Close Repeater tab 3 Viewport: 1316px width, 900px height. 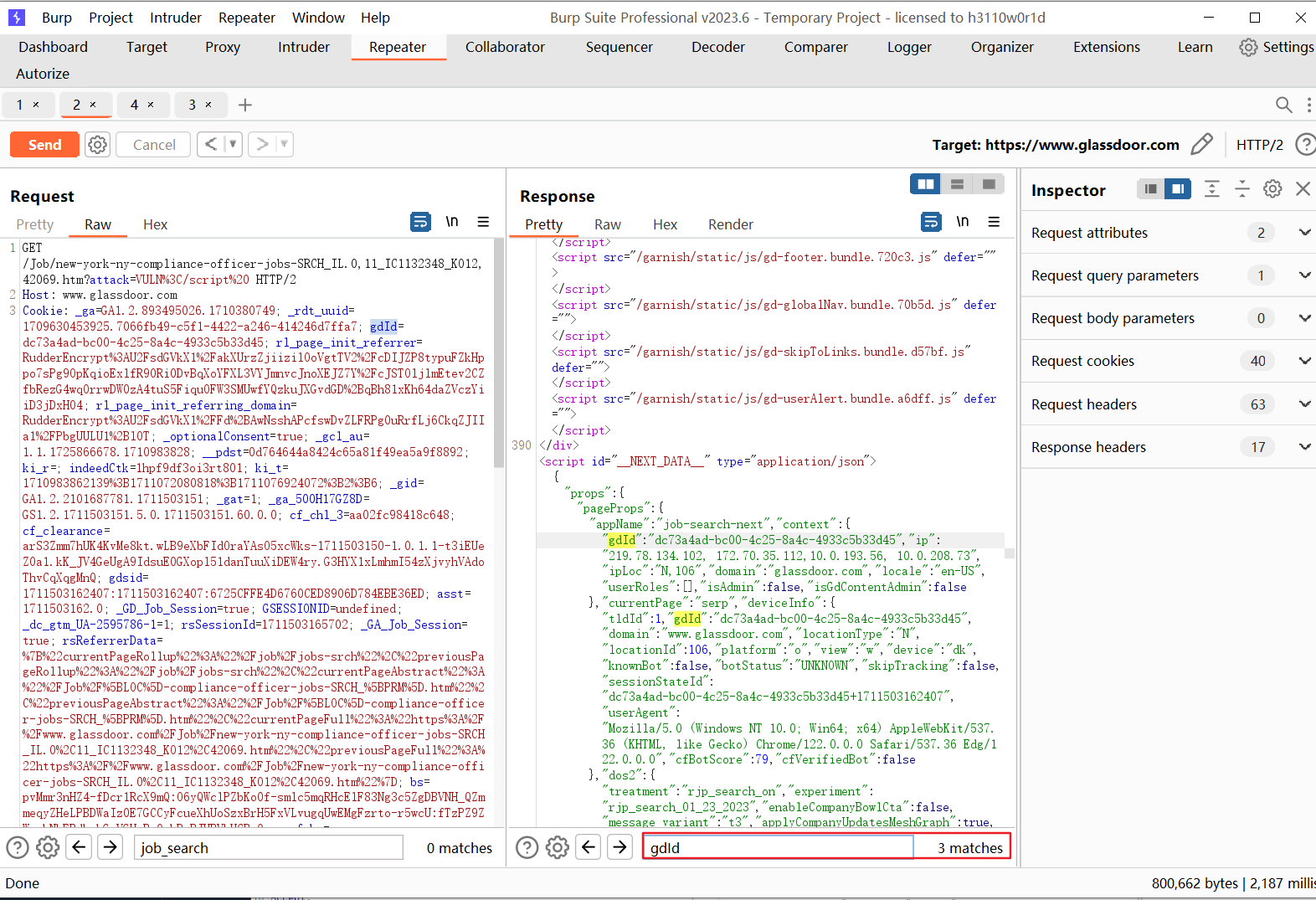coord(208,105)
